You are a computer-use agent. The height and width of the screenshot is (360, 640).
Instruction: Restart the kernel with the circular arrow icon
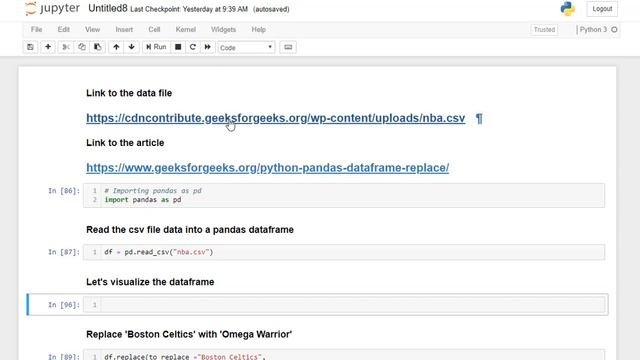[x=193, y=47]
